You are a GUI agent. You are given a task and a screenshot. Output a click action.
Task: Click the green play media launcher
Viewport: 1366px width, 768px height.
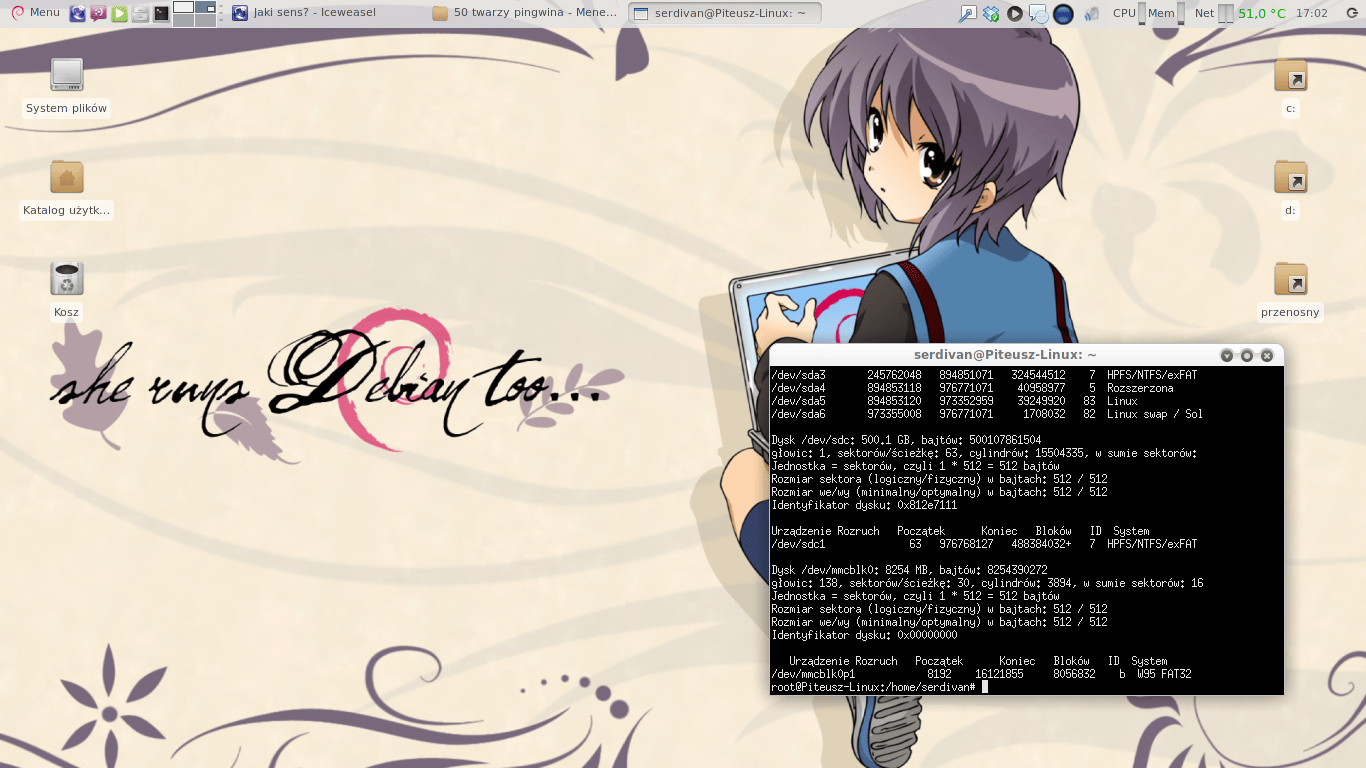click(119, 13)
